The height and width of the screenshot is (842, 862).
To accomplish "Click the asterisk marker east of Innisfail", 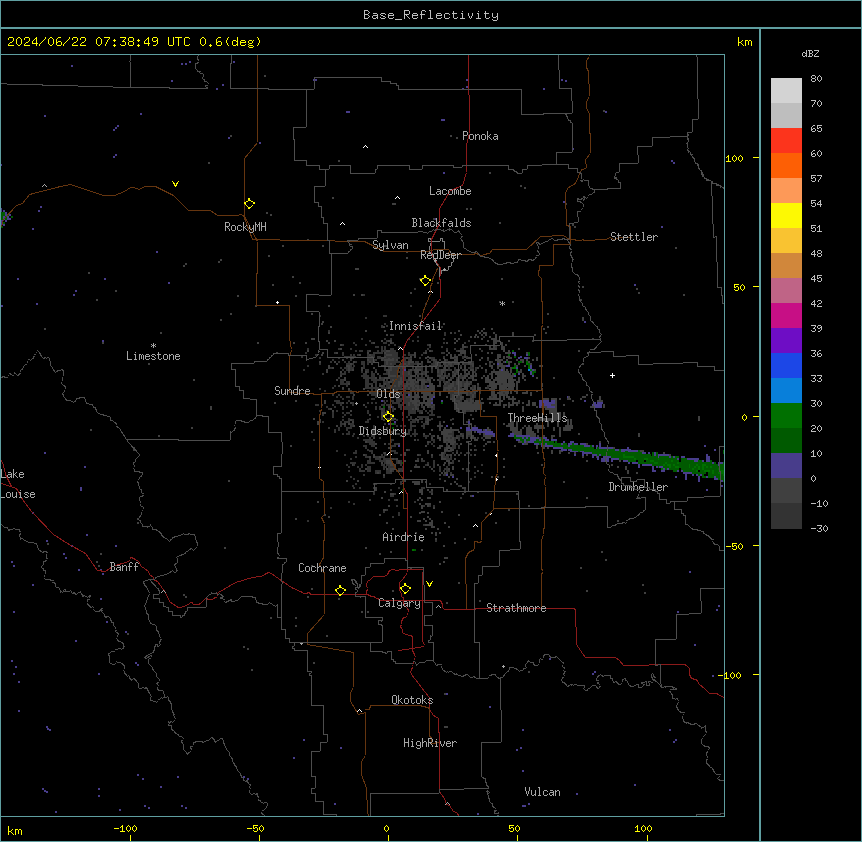I will coord(502,303).
